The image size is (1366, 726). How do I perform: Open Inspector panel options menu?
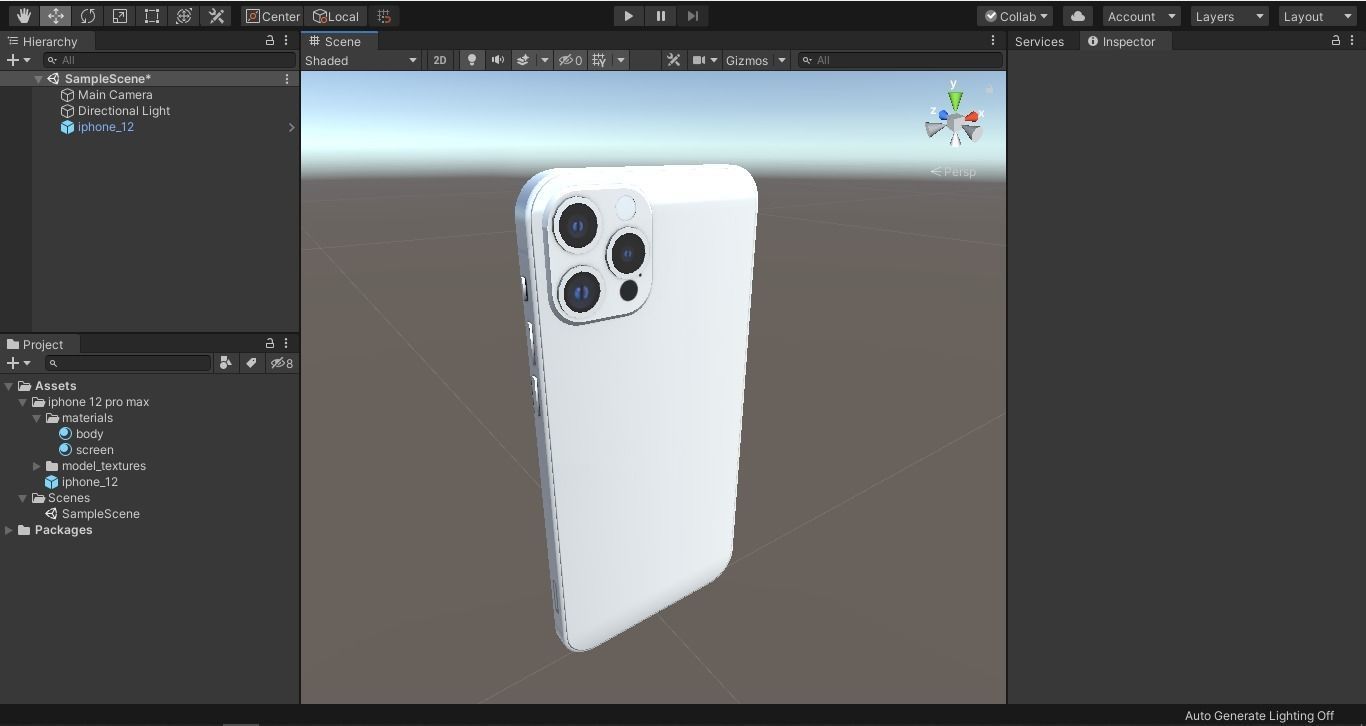click(1352, 41)
